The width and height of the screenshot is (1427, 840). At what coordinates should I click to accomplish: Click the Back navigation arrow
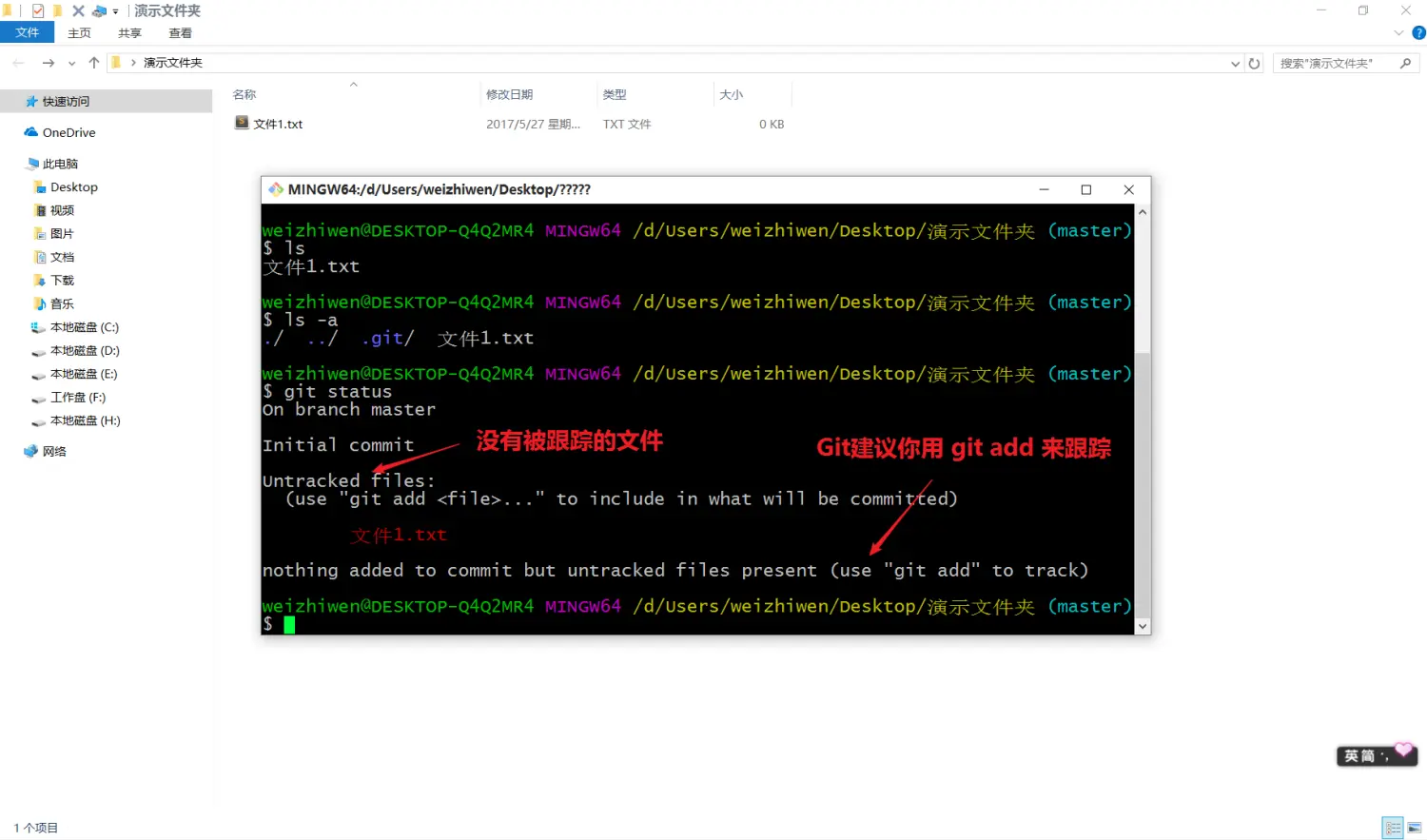pyautogui.click(x=18, y=63)
